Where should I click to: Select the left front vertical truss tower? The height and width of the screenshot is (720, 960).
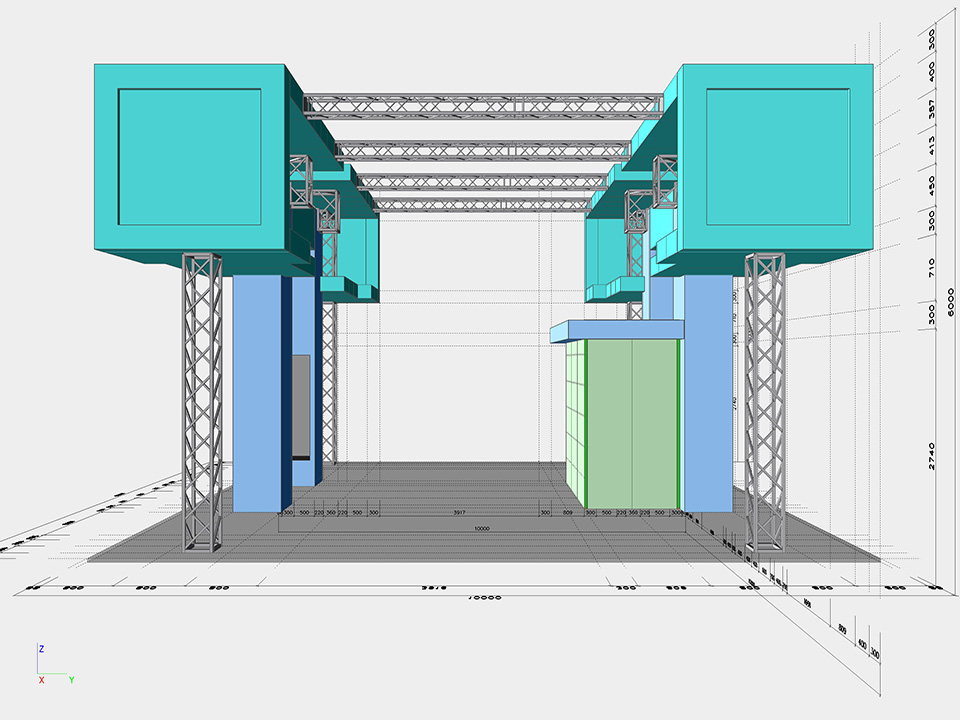click(x=202, y=400)
